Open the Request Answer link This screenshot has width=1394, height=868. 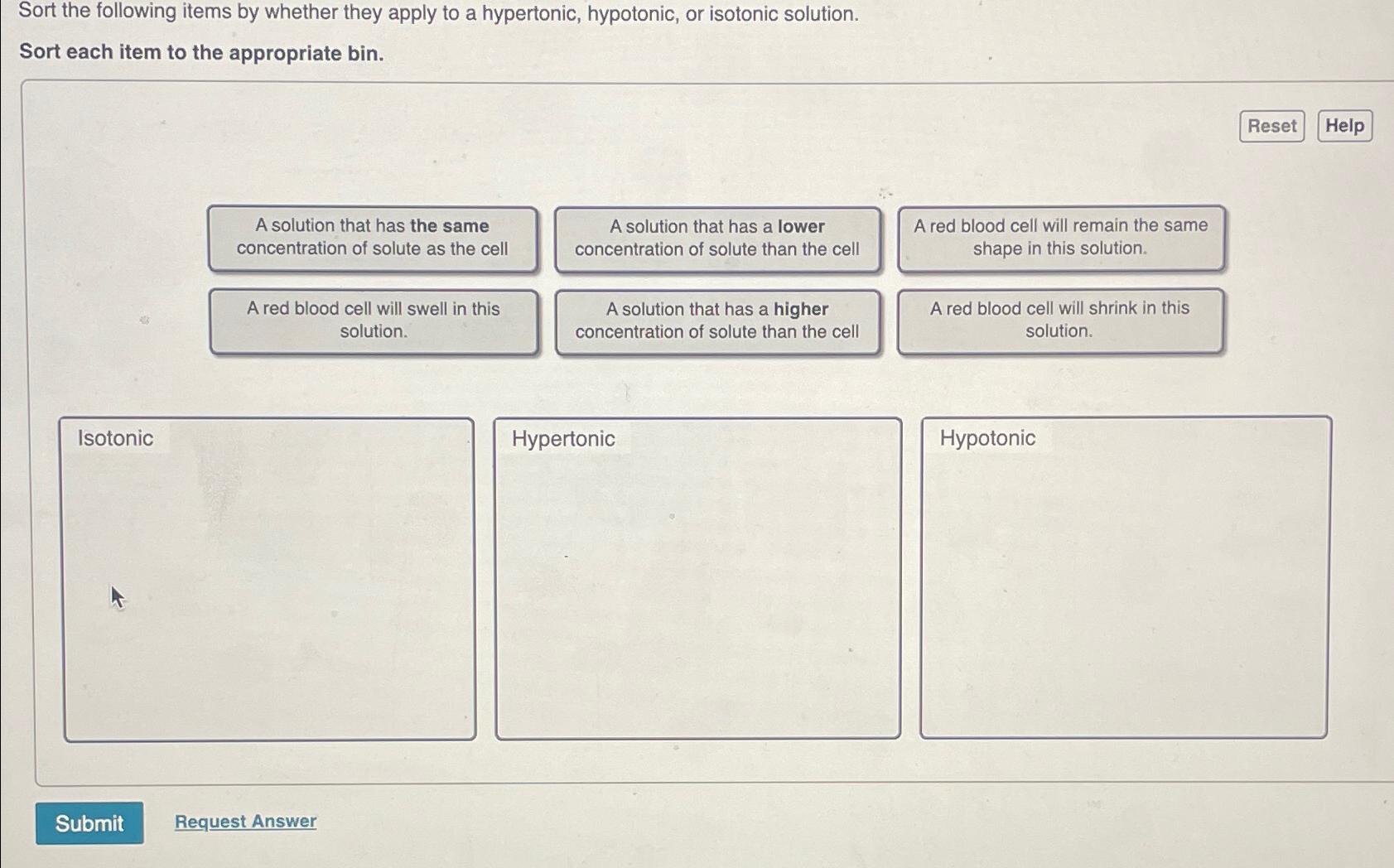click(244, 821)
